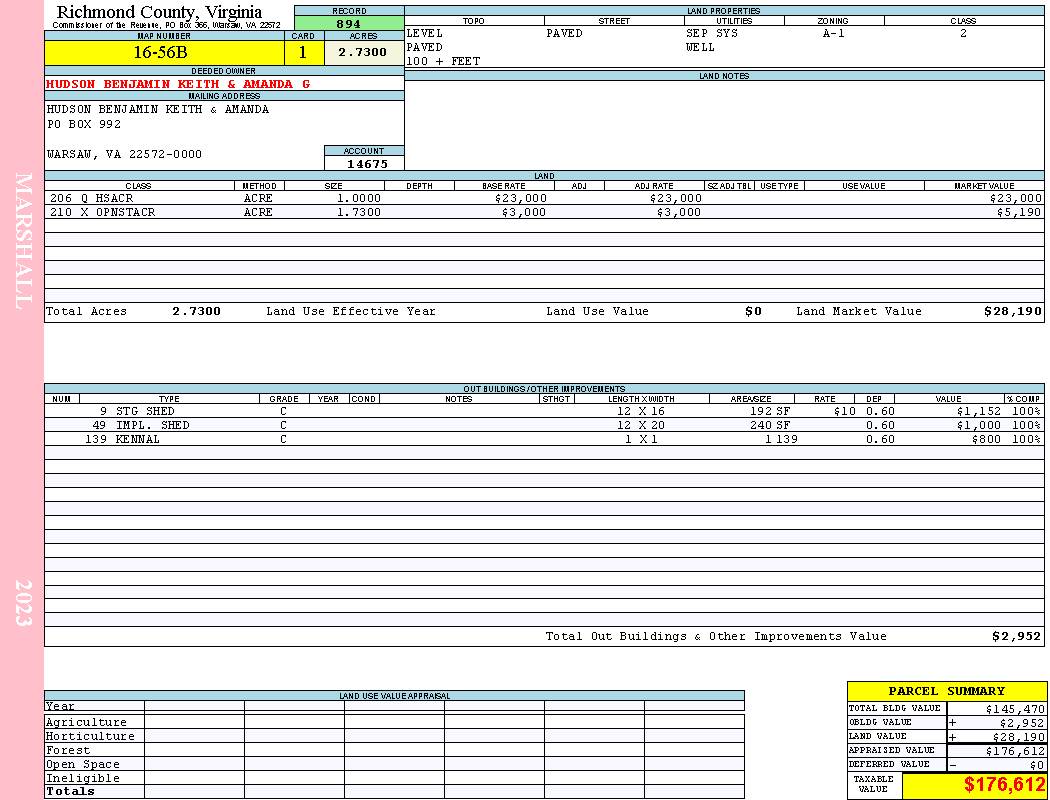Click Ineligible row label

pyautogui.click(x=83, y=779)
